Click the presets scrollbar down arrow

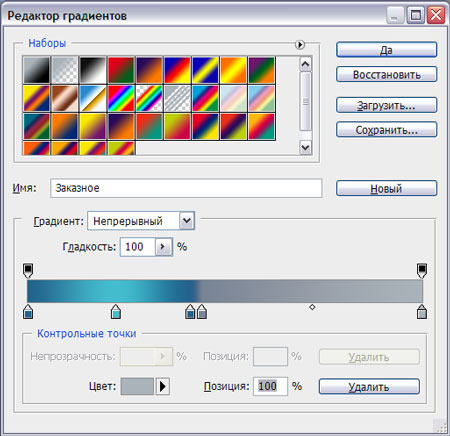pos(306,147)
